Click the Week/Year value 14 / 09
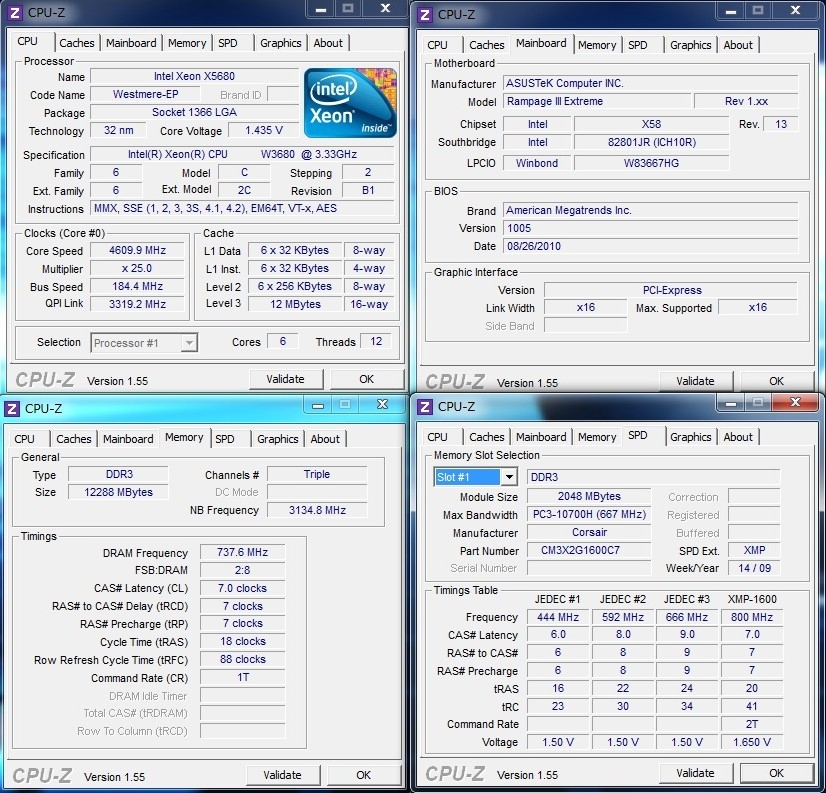This screenshot has height=793, width=826. pos(754,568)
